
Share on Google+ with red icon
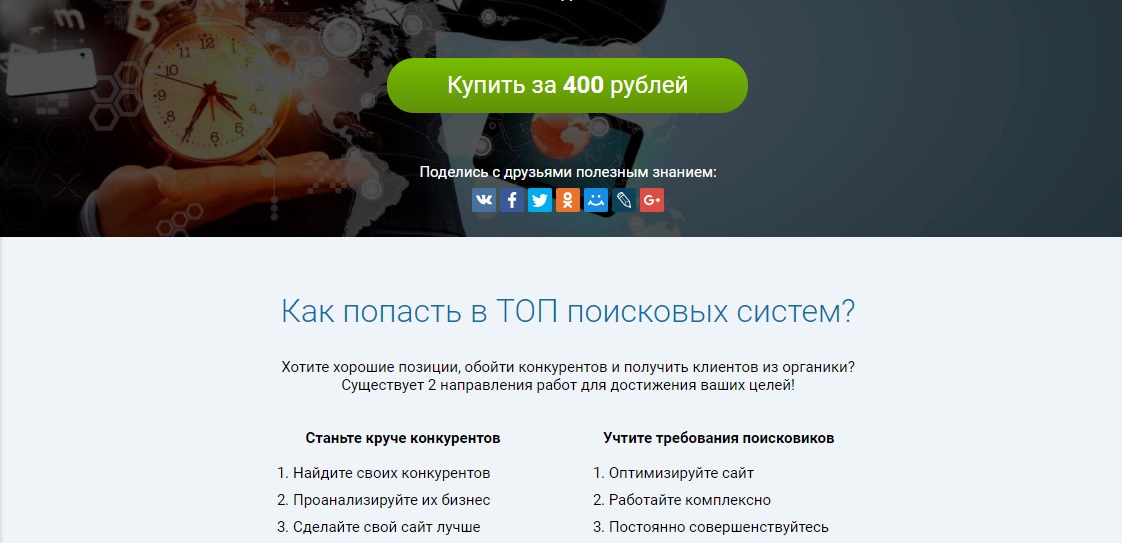652,201
